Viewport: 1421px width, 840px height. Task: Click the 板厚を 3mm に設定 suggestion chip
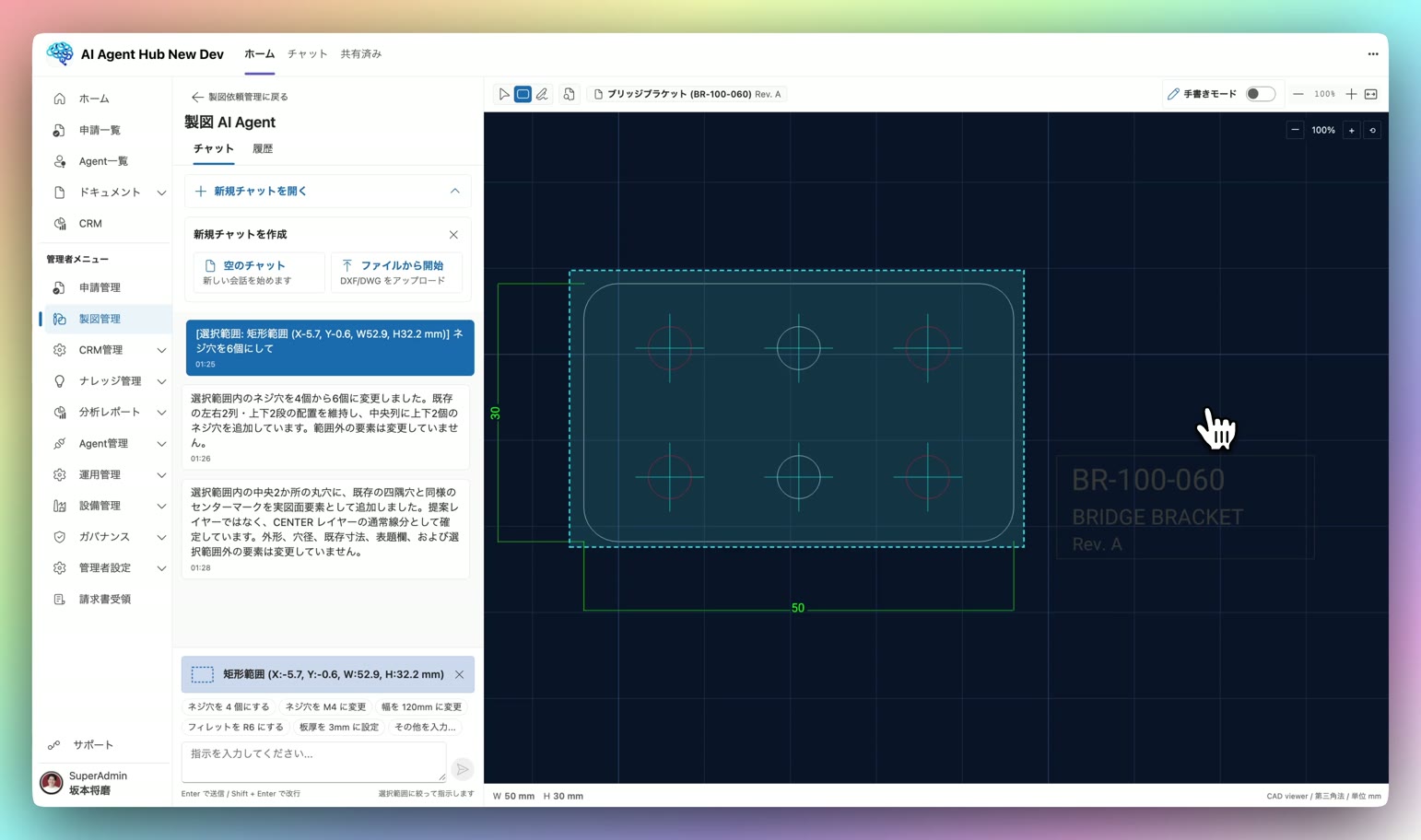coord(338,727)
